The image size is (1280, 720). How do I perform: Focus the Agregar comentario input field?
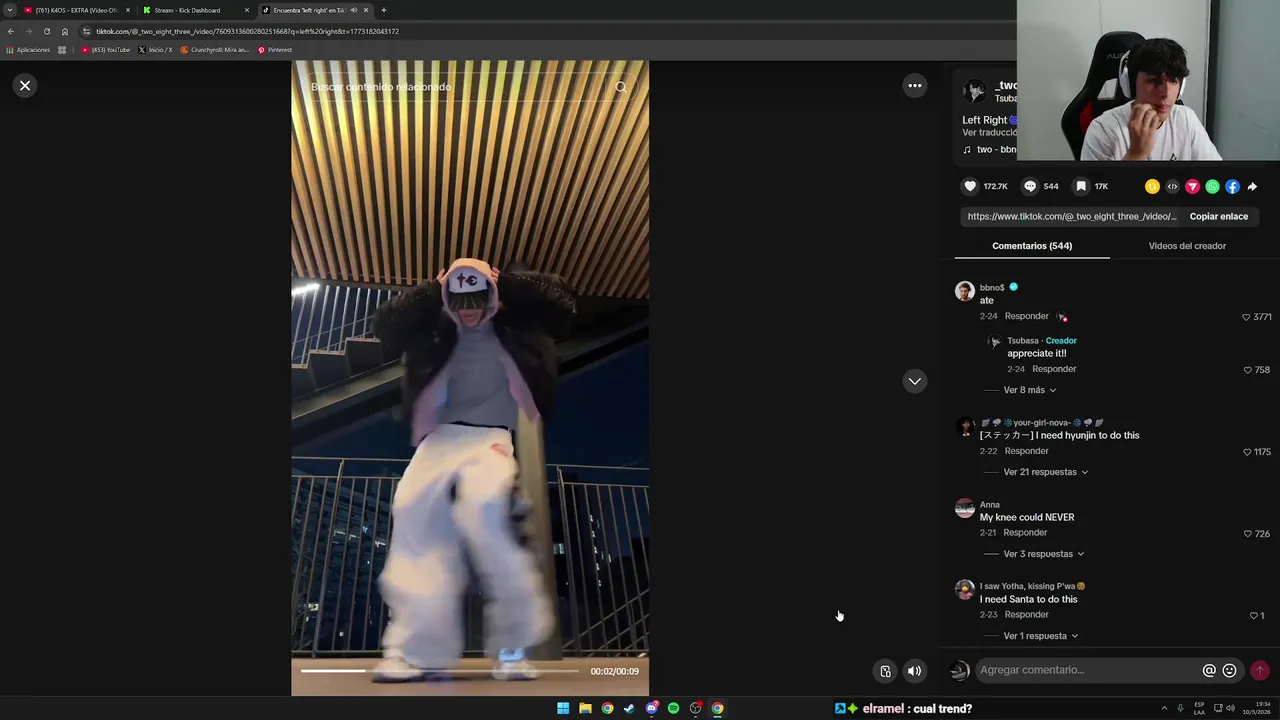[x=1087, y=670]
